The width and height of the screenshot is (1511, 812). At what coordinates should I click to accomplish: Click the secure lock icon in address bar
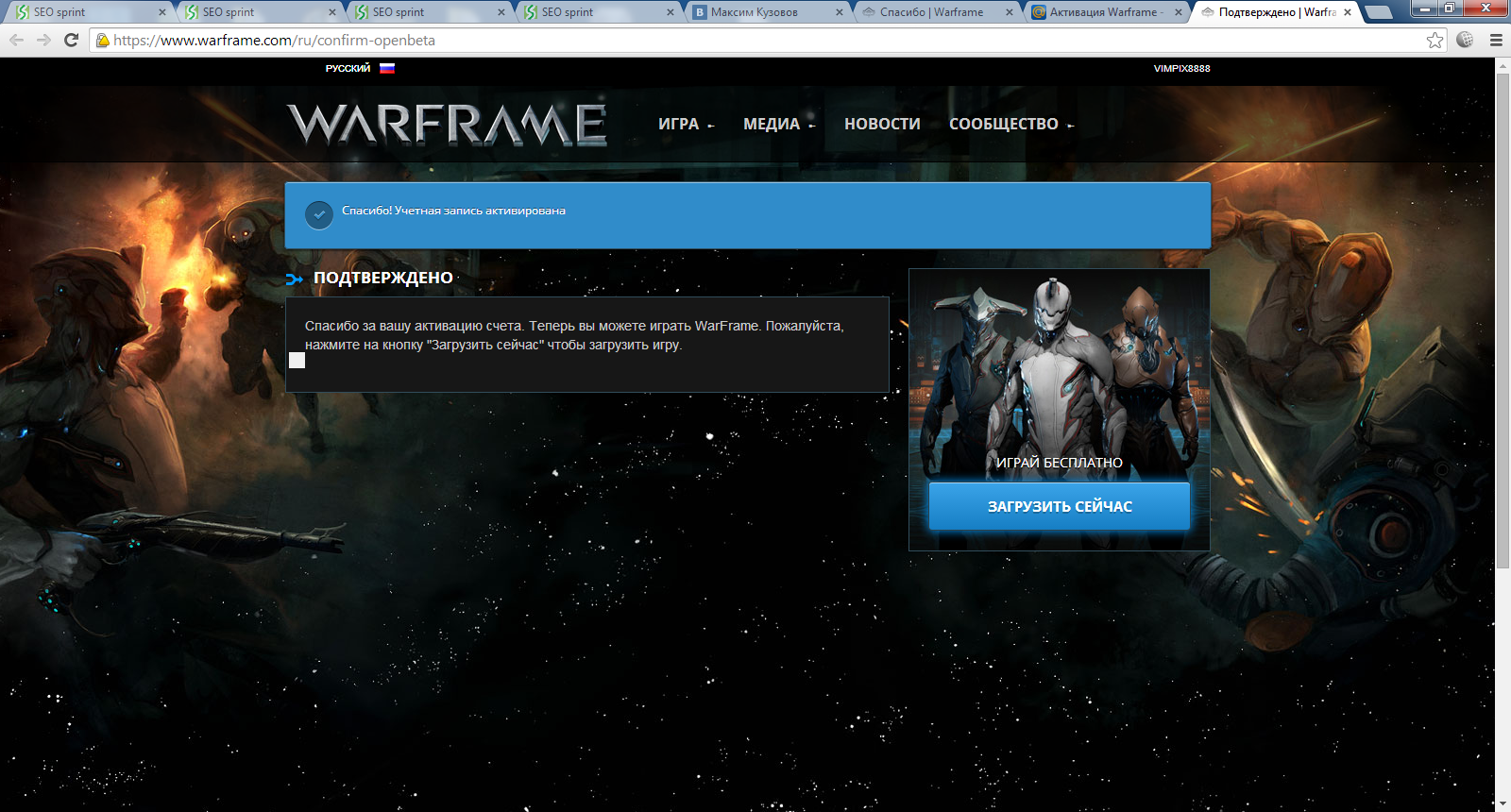(x=103, y=41)
